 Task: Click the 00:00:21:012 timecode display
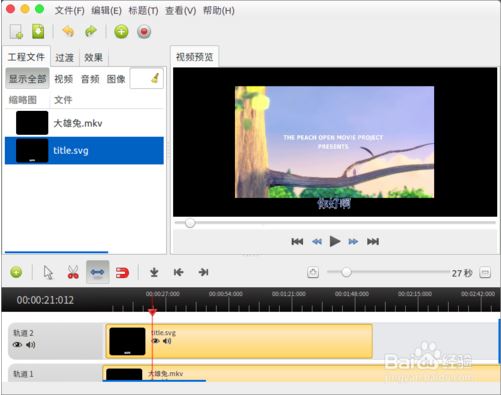(x=45, y=300)
